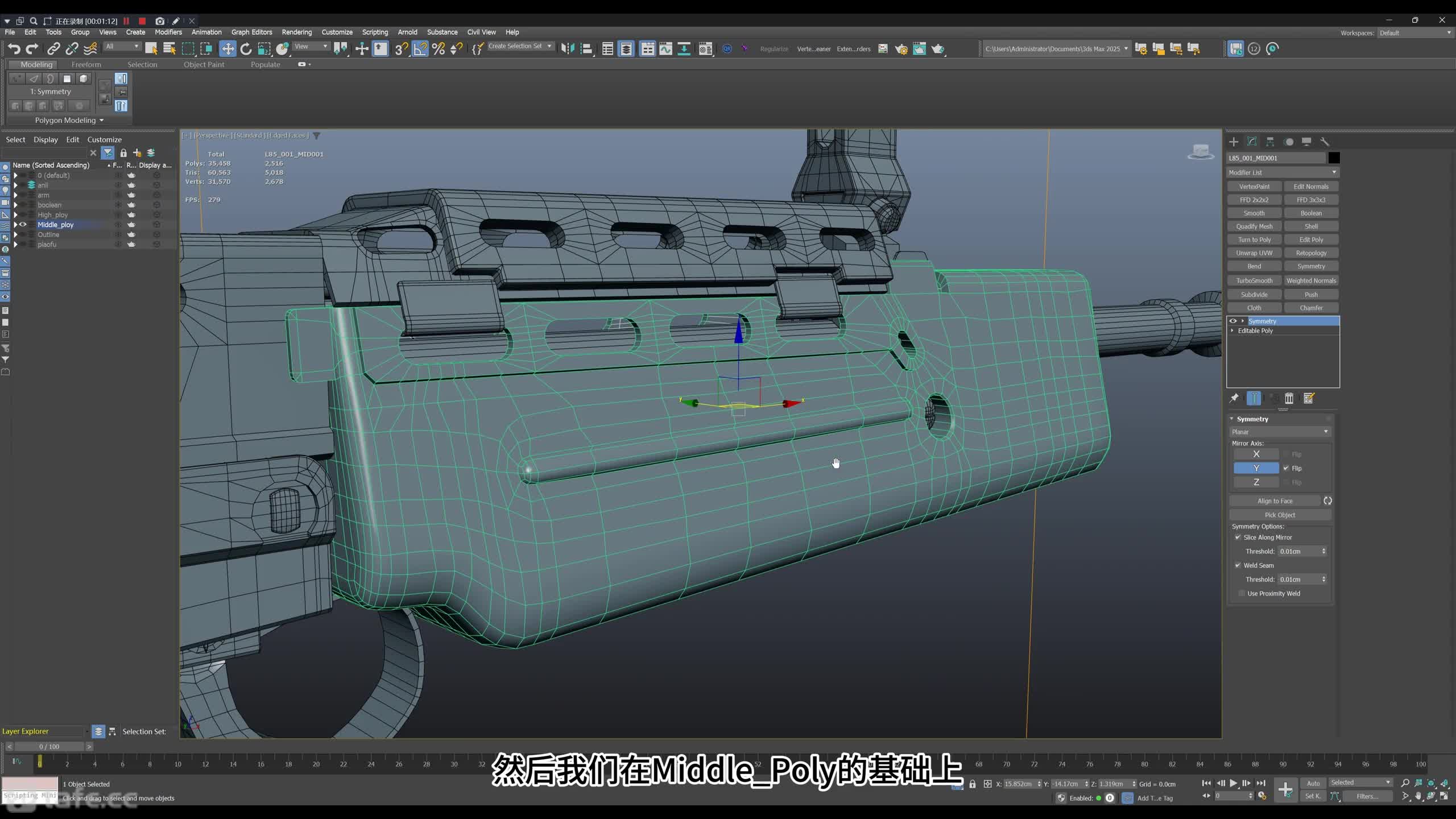
Task: Click Remove modifier from stack trash icon
Action: click(x=1289, y=398)
